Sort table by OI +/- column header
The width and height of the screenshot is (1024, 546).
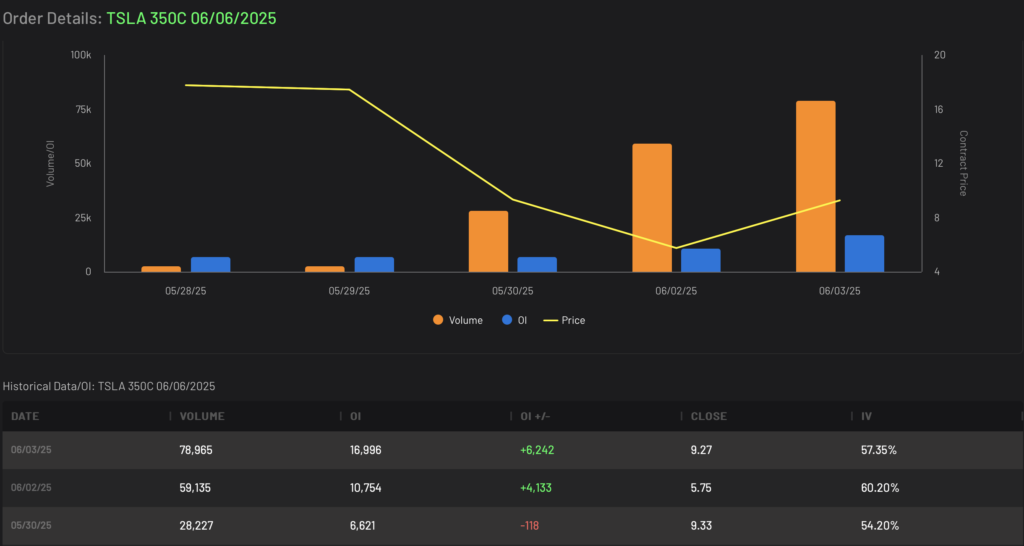536,416
